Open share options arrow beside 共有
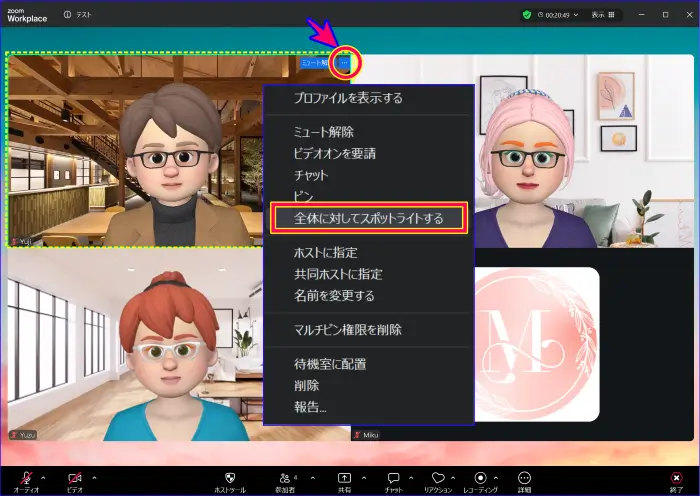This screenshot has height=496, width=700. [x=364, y=478]
